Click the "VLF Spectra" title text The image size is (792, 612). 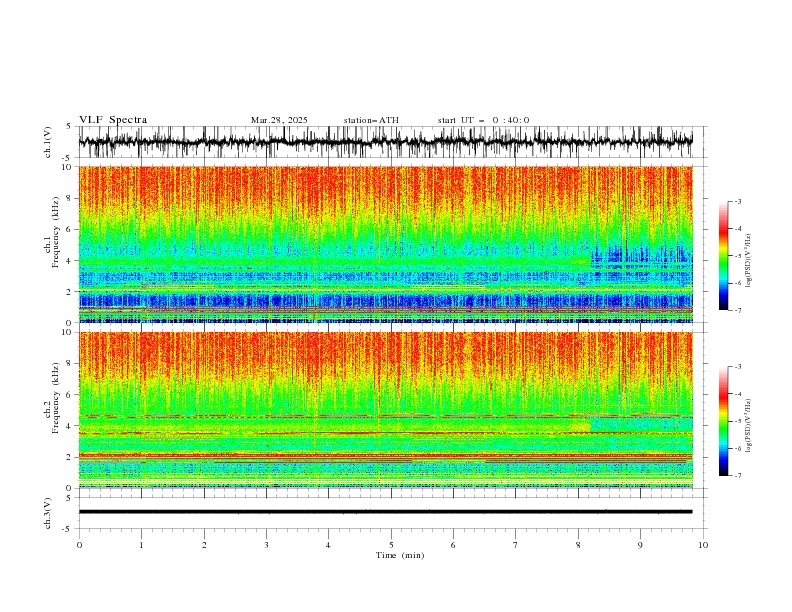113,120
